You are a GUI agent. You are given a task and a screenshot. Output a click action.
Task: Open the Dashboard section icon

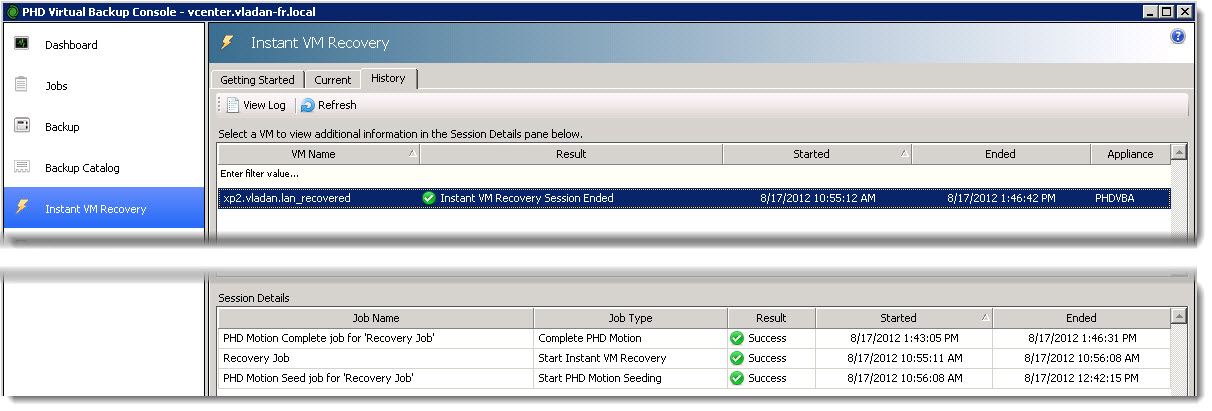[x=21, y=44]
